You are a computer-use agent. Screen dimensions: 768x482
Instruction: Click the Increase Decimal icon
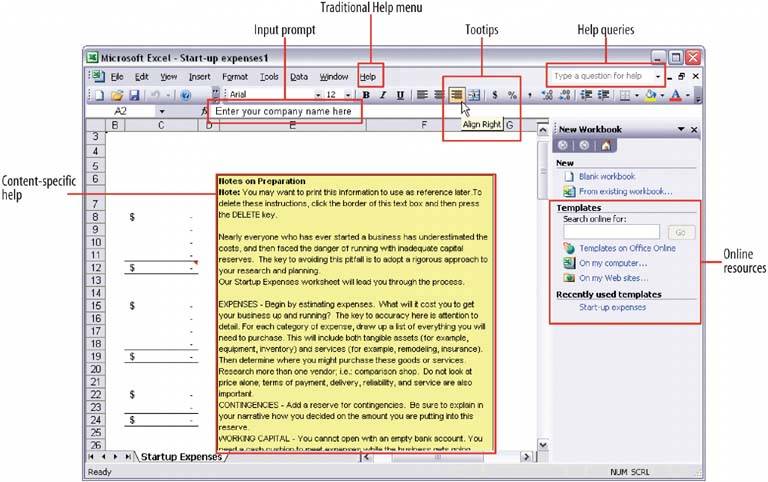coord(547,95)
